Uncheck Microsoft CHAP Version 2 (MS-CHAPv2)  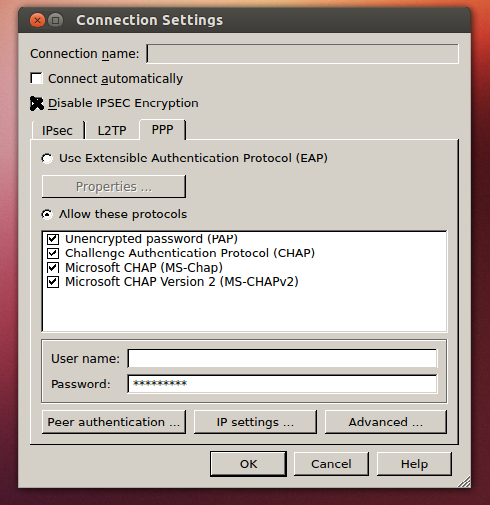pyautogui.click(x=53, y=282)
